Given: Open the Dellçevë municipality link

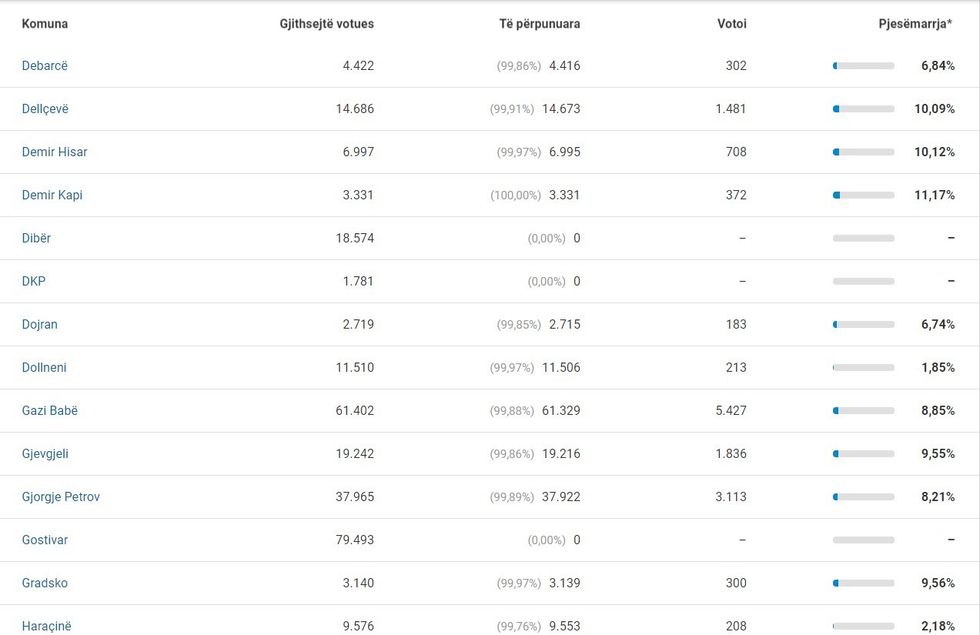Looking at the screenshot, I should [x=45, y=109].
